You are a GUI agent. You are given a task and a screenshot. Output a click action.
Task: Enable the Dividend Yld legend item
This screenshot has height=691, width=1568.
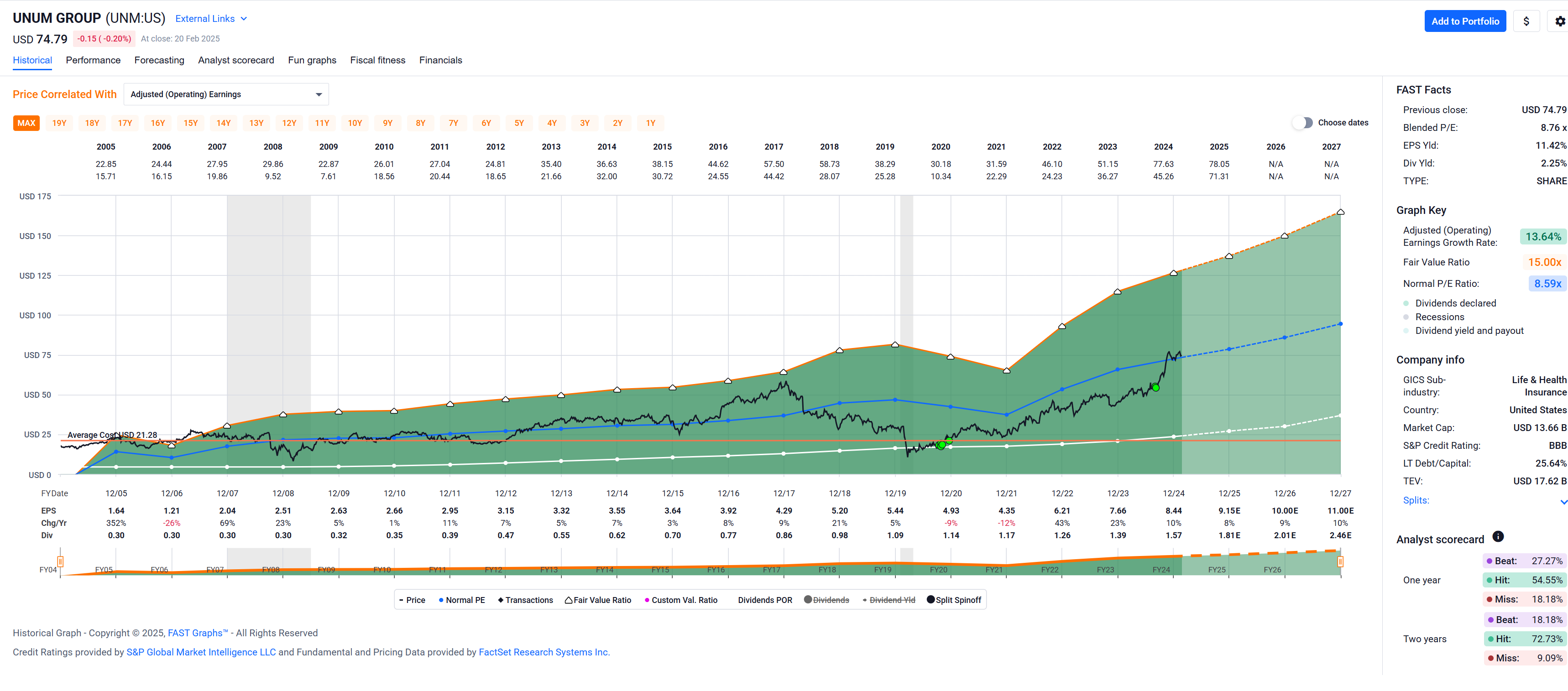tap(889, 600)
